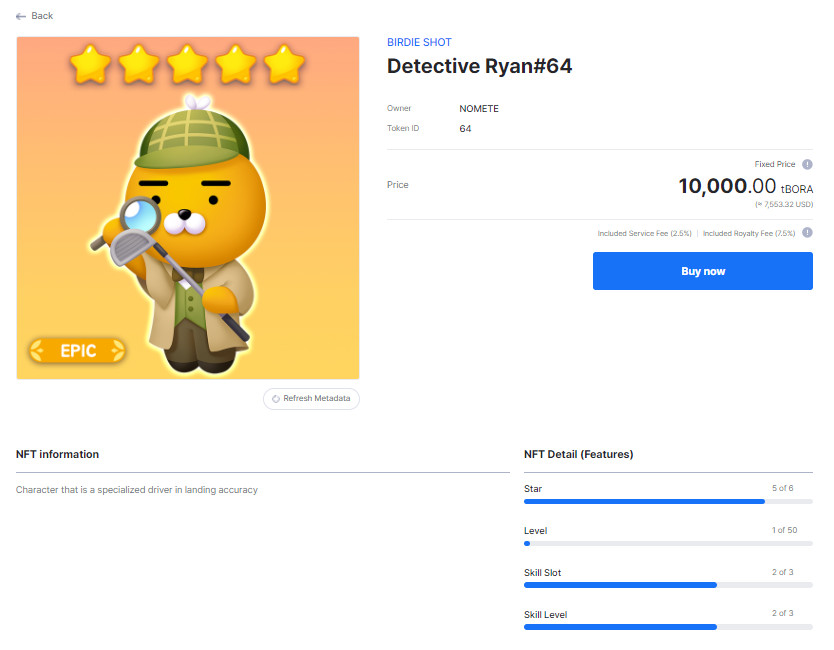This screenshot has height=650, width=834.
Task: Click the Skill Slot progress bar
Action: click(x=668, y=585)
